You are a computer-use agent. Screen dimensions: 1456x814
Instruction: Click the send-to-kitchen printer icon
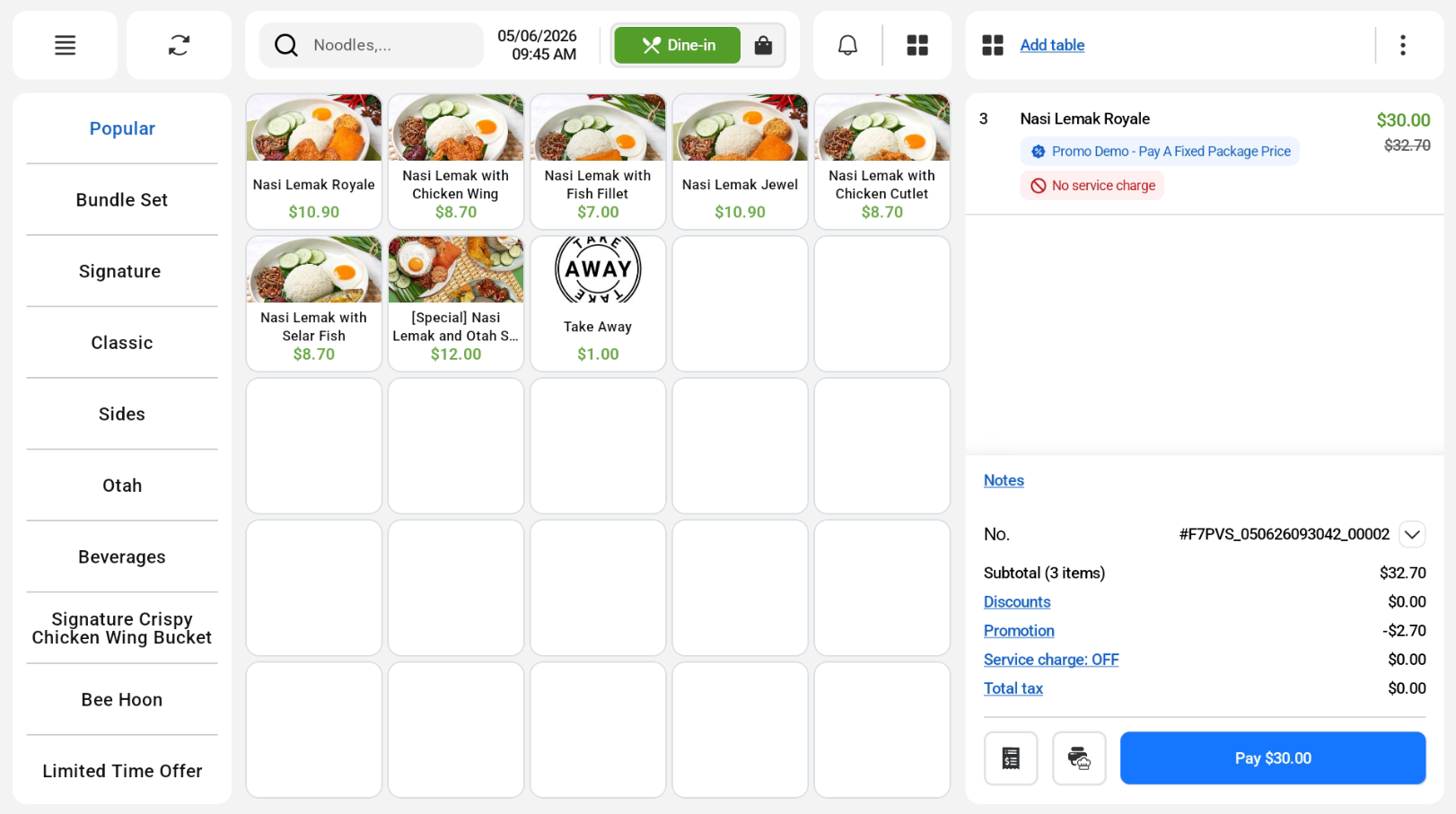1079,758
